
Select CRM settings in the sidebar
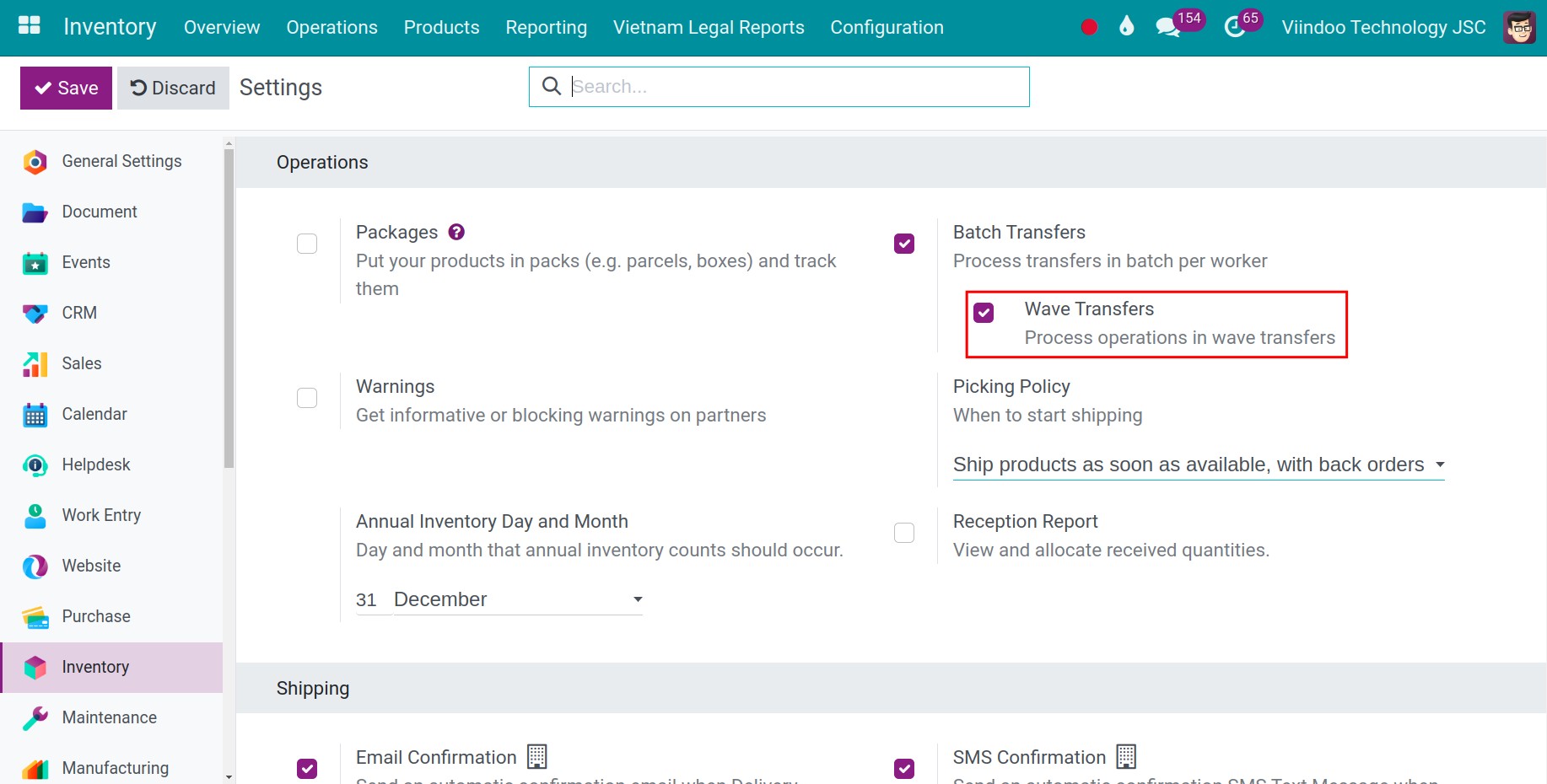[x=111, y=313]
